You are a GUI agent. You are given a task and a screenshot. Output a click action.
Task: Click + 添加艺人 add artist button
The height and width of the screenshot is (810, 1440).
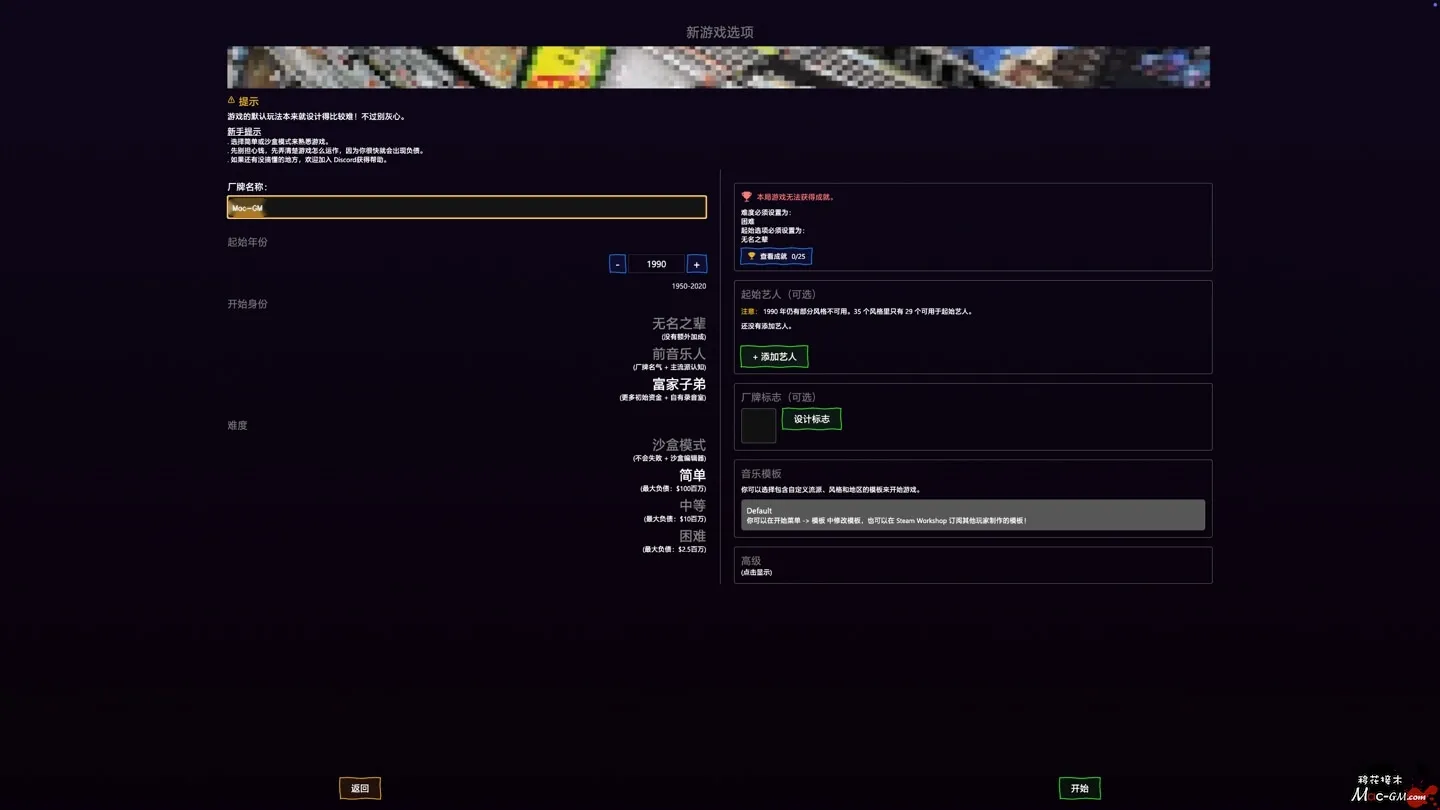(774, 356)
